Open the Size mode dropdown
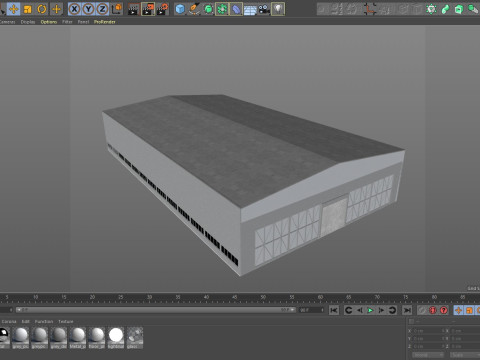 pos(465,355)
